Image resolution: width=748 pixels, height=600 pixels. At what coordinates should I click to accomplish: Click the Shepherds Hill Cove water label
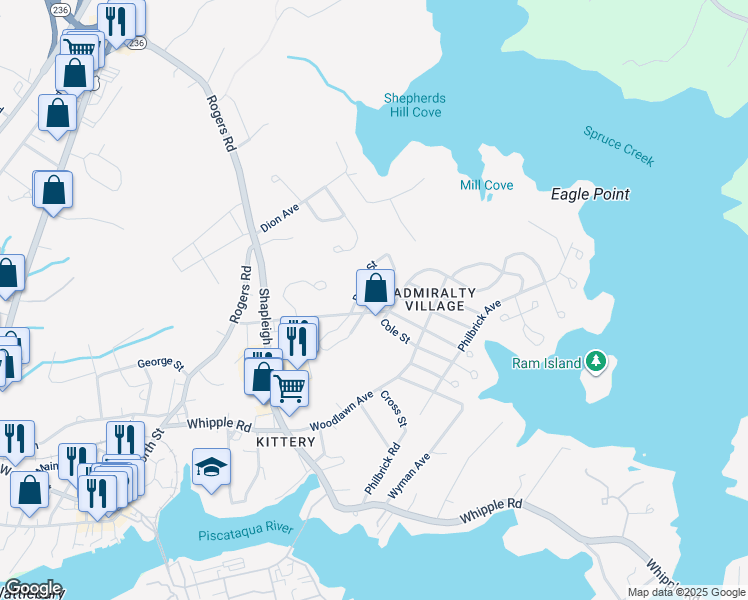tap(415, 105)
